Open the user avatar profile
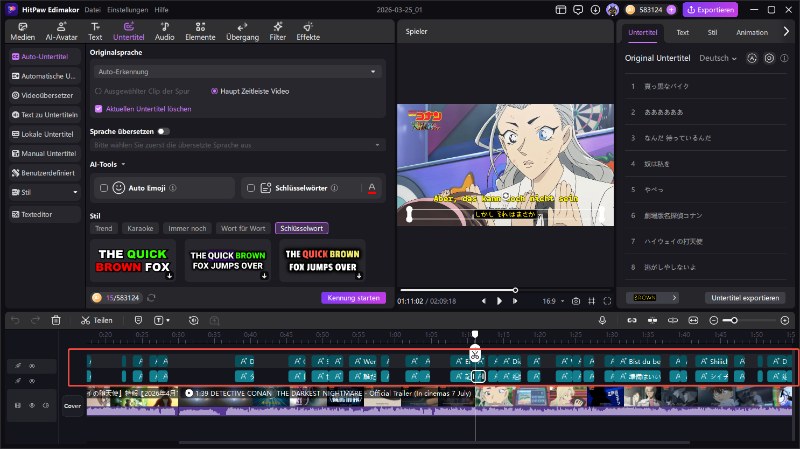This screenshot has height=449, width=800. pyautogui.click(x=612, y=10)
